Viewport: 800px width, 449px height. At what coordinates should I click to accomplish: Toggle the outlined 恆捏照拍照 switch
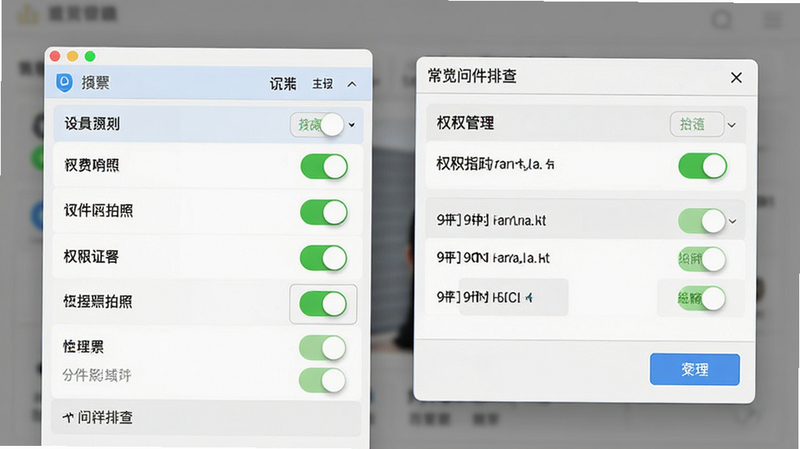coord(323,304)
